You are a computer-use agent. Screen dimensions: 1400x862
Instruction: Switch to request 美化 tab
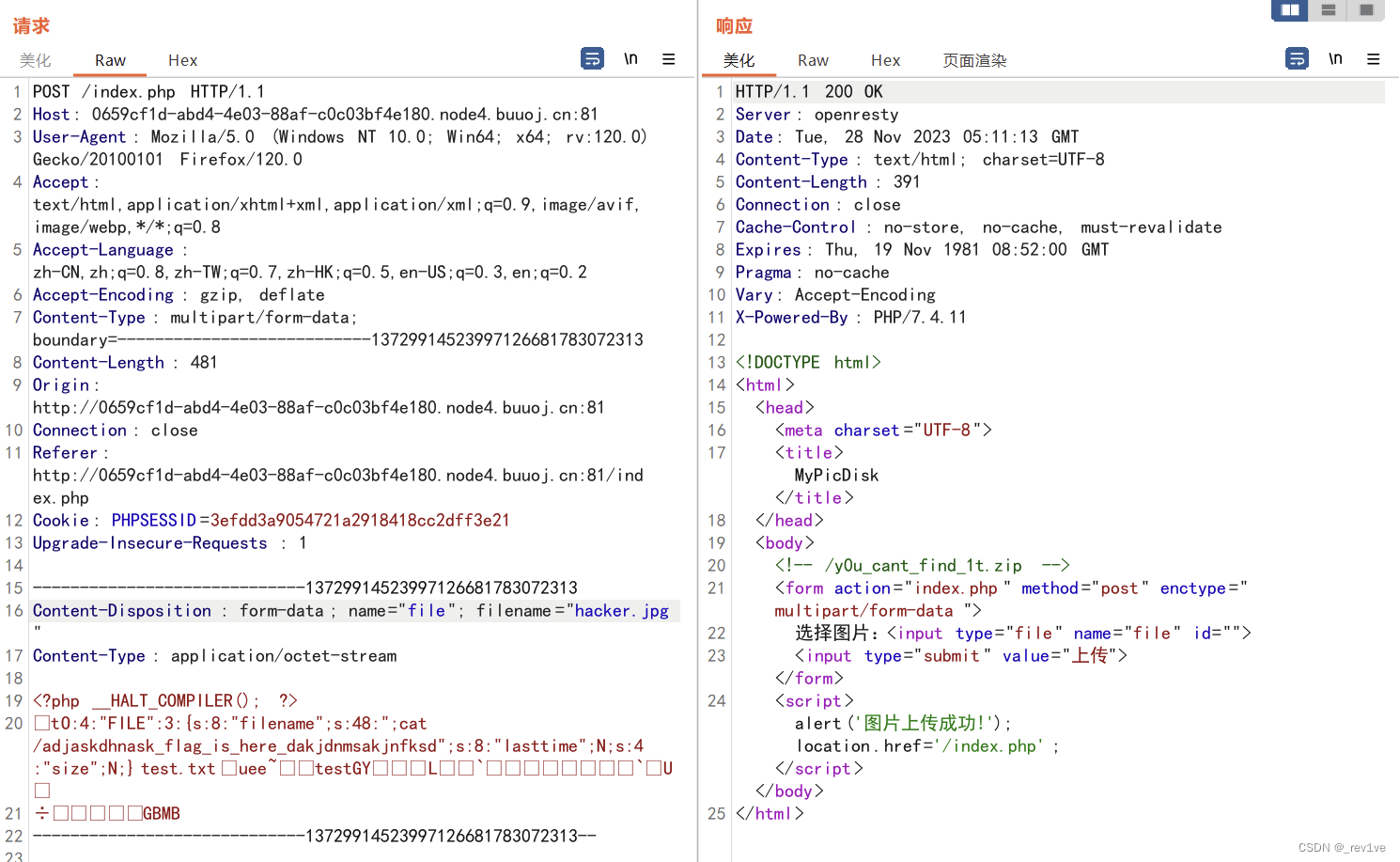click(36, 60)
